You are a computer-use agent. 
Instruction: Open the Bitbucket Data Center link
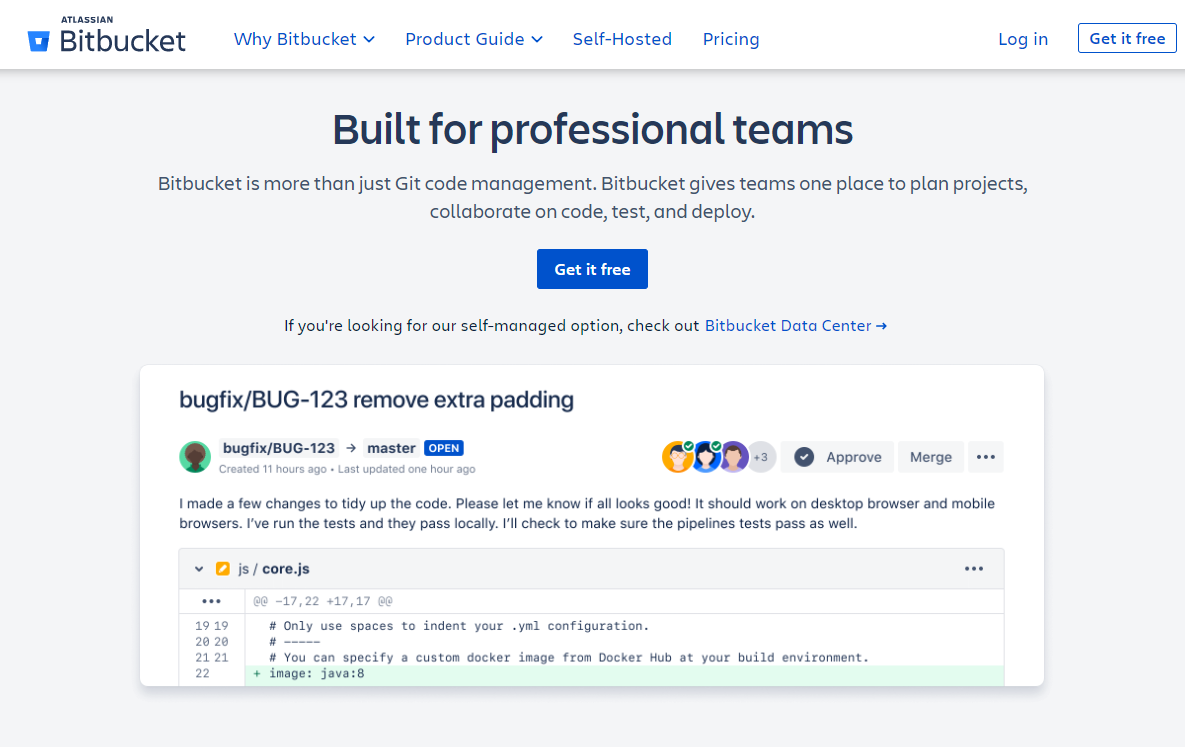tap(795, 326)
